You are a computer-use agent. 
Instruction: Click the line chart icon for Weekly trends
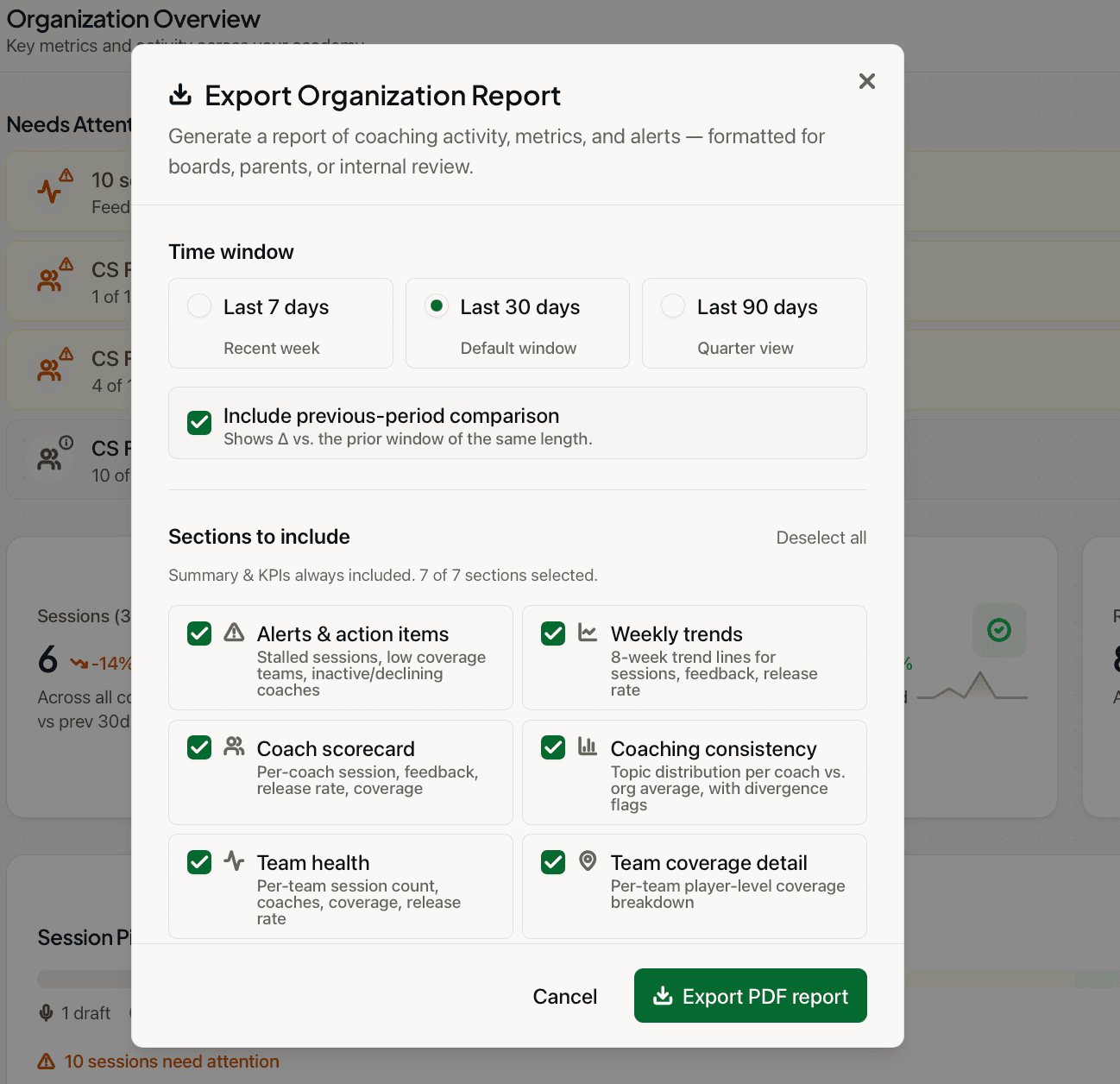tap(588, 633)
